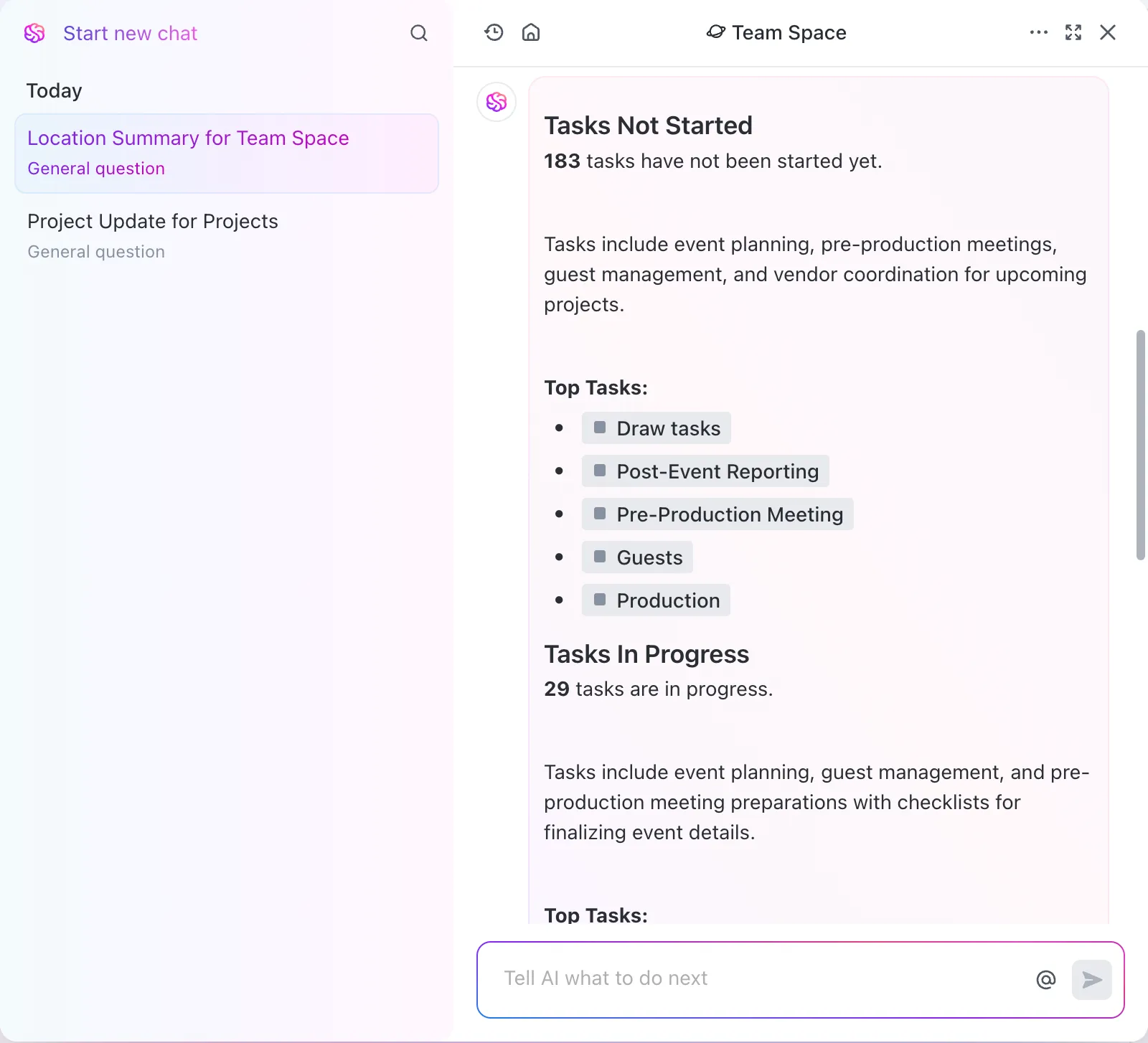Open Location Summary for Team Space chat
Viewport: 1148px width, 1043px height.
(x=227, y=154)
